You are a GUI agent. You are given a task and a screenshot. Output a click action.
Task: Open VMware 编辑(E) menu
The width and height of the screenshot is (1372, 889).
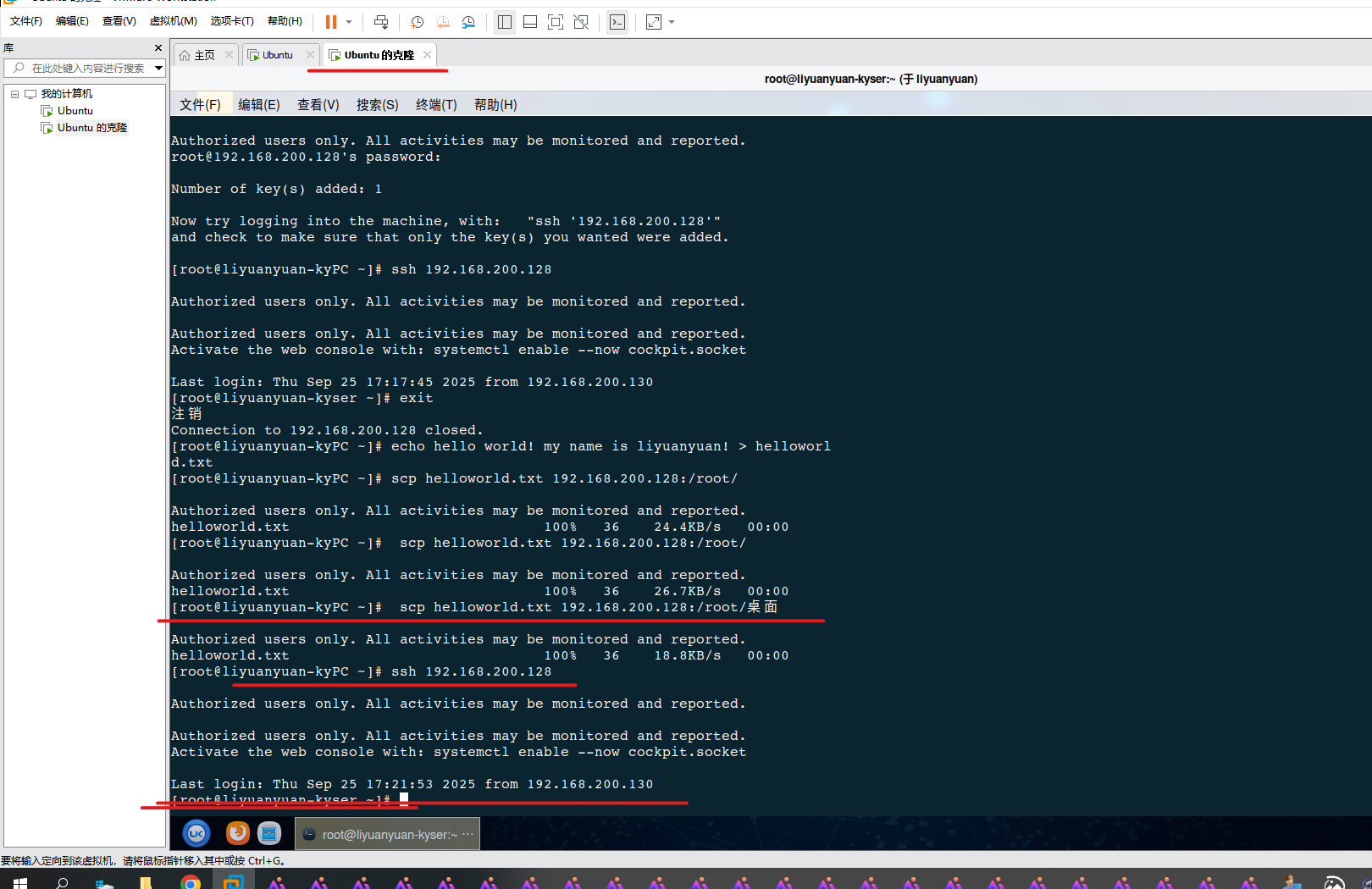(x=72, y=21)
